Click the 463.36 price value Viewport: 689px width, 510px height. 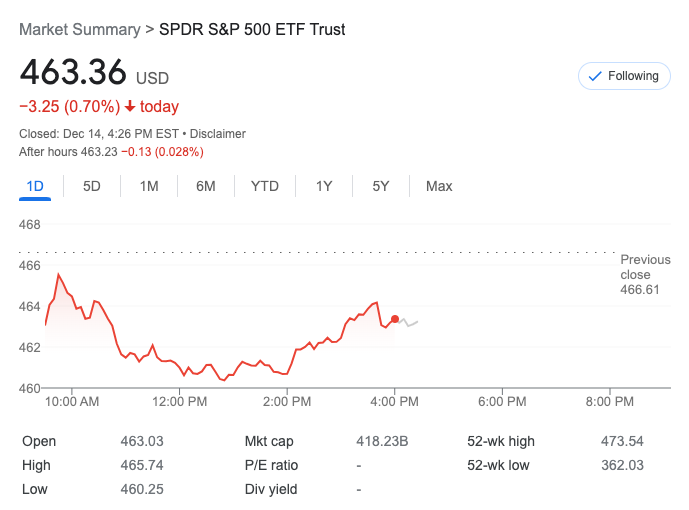pos(73,73)
